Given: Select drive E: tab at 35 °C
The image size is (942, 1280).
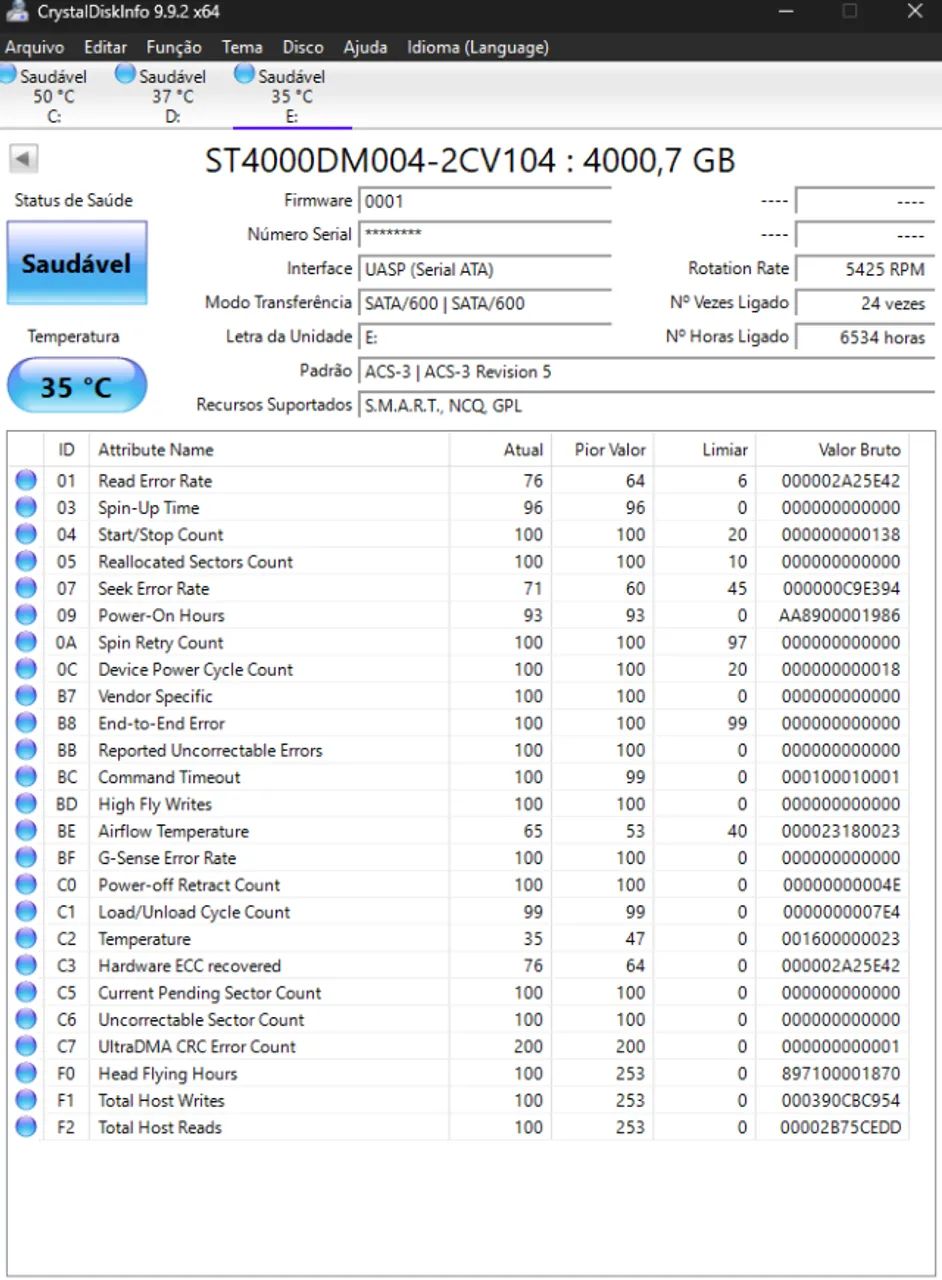Looking at the screenshot, I should [x=292, y=96].
